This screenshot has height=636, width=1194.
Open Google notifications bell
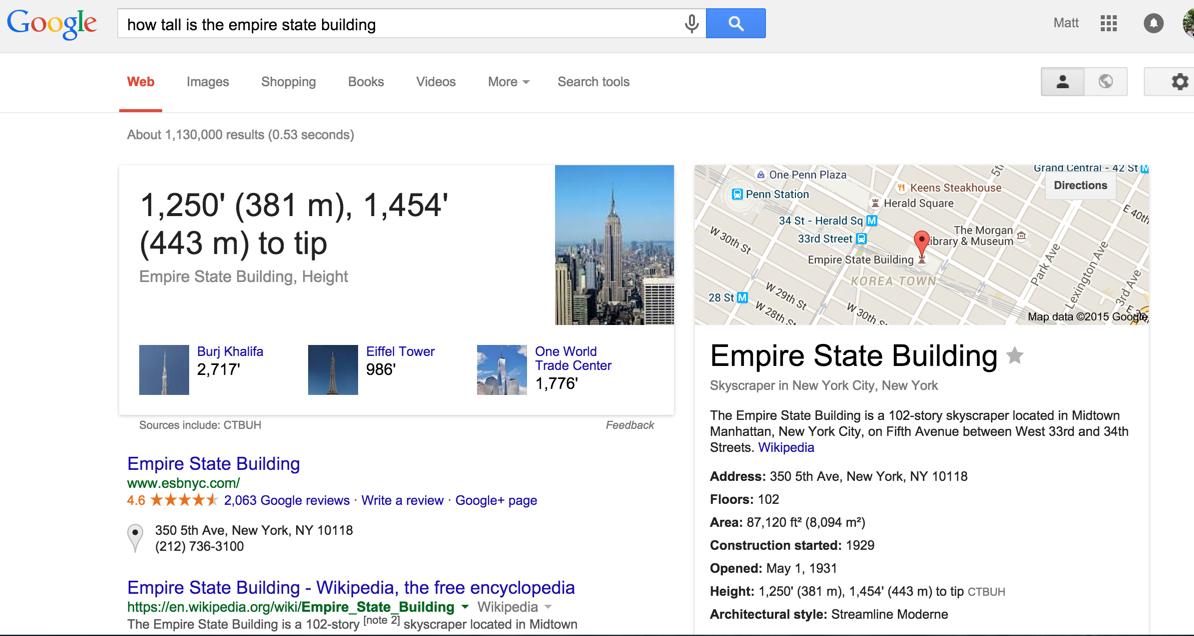coord(1154,23)
